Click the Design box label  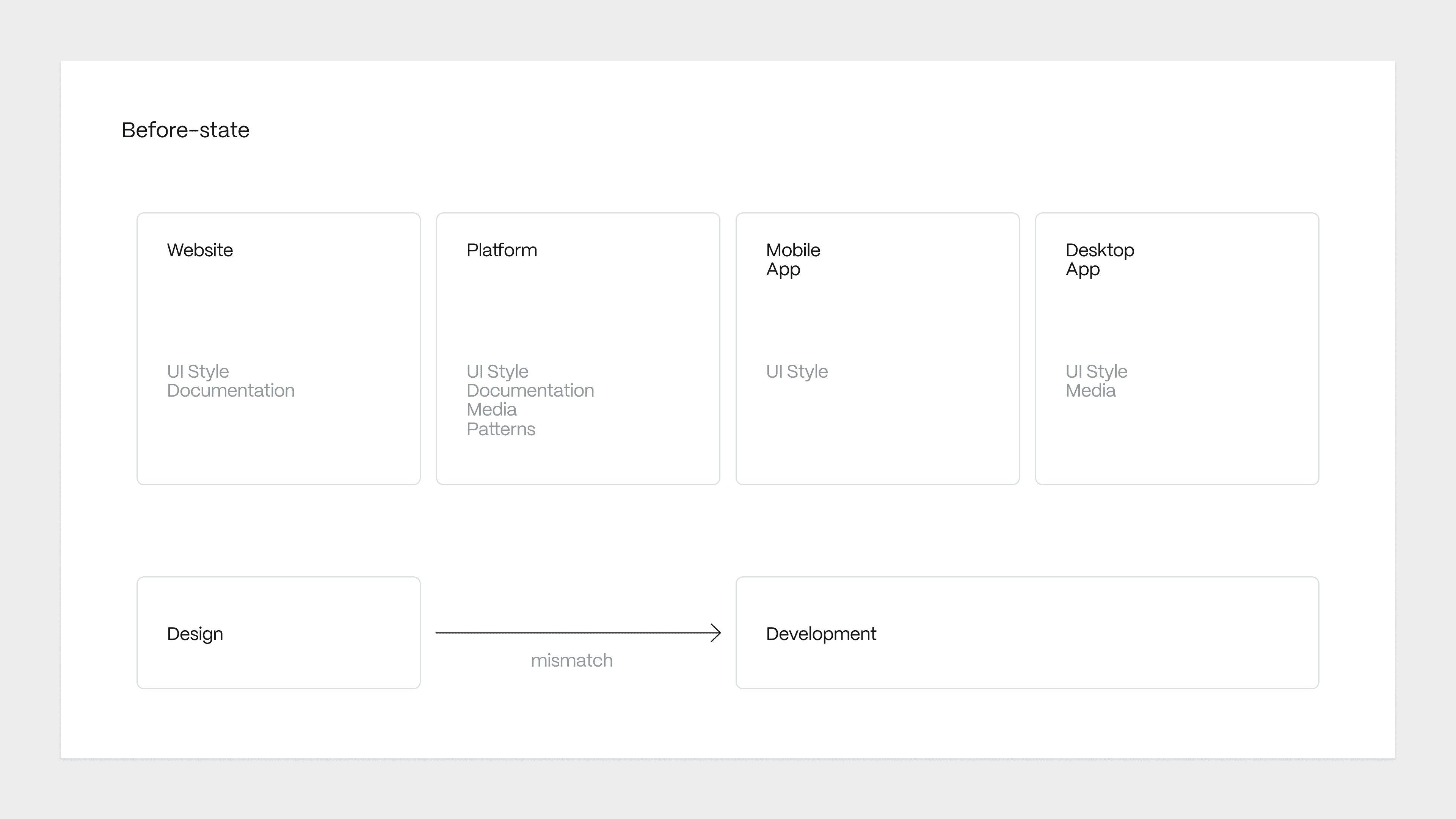click(195, 634)
